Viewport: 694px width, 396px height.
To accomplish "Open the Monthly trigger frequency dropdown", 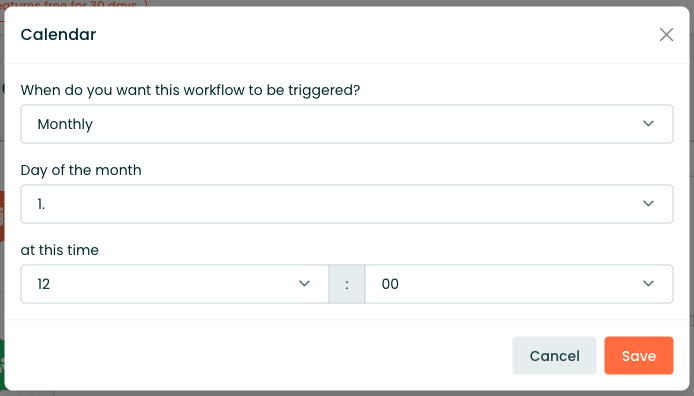I will 347,124.
